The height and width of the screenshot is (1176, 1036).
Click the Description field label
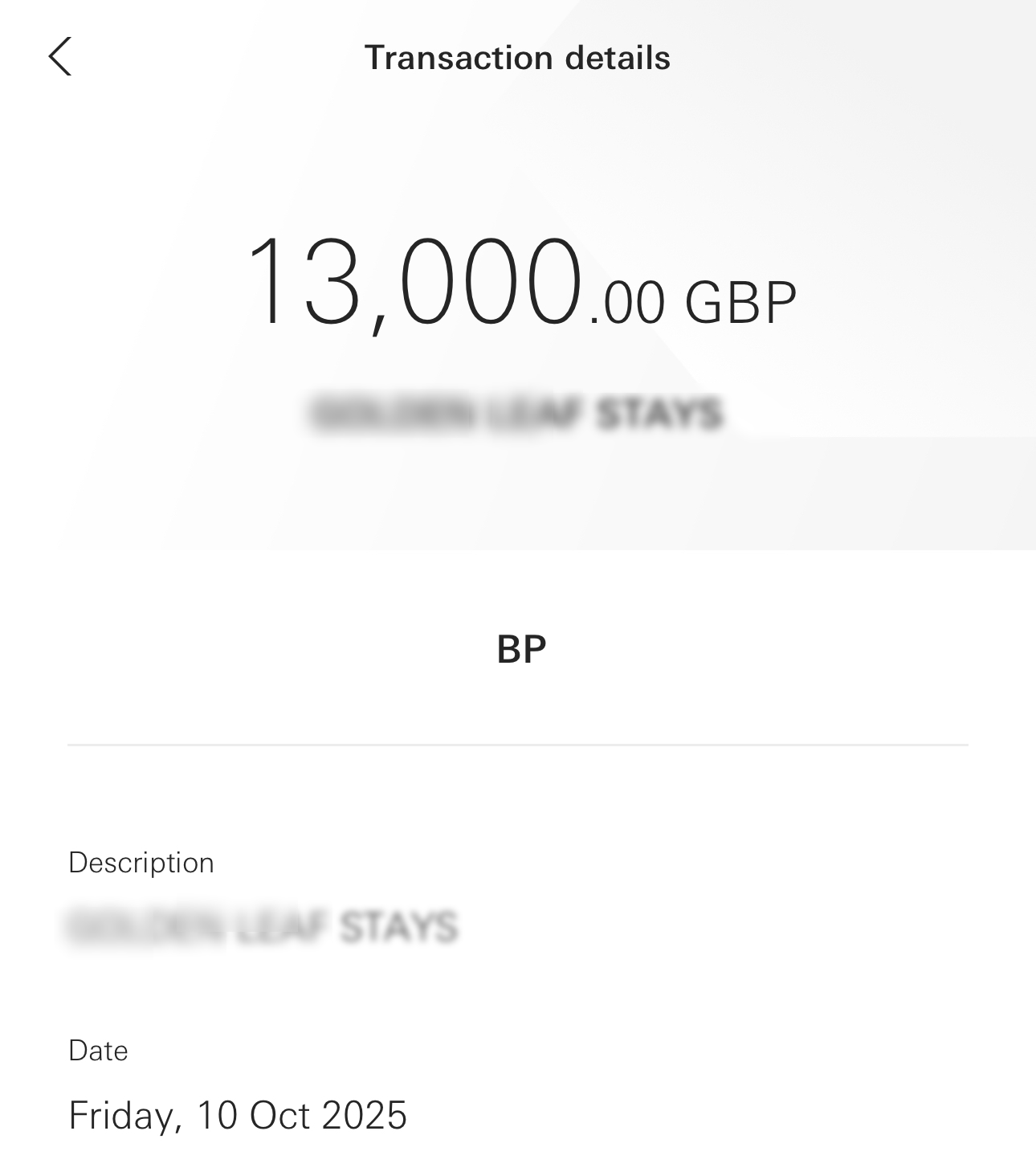pos(141,863)
